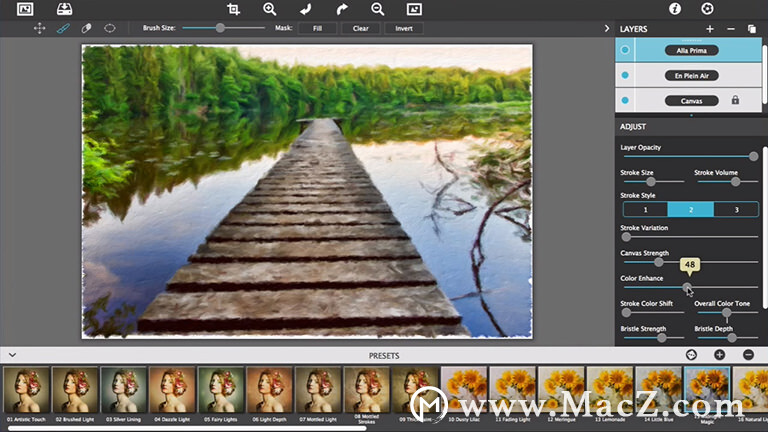The width and height of the screenshot is (768, 432).
Task: Click the Adjust panel vertical scrollbar
Action: click(x=765, y=228)
